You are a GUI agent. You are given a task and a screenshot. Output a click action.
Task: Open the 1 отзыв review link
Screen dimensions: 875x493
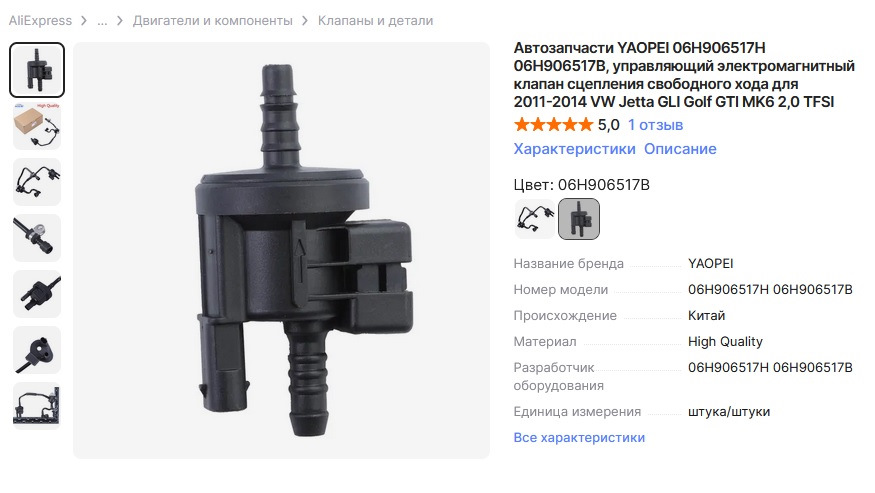(x=655, y=125)
